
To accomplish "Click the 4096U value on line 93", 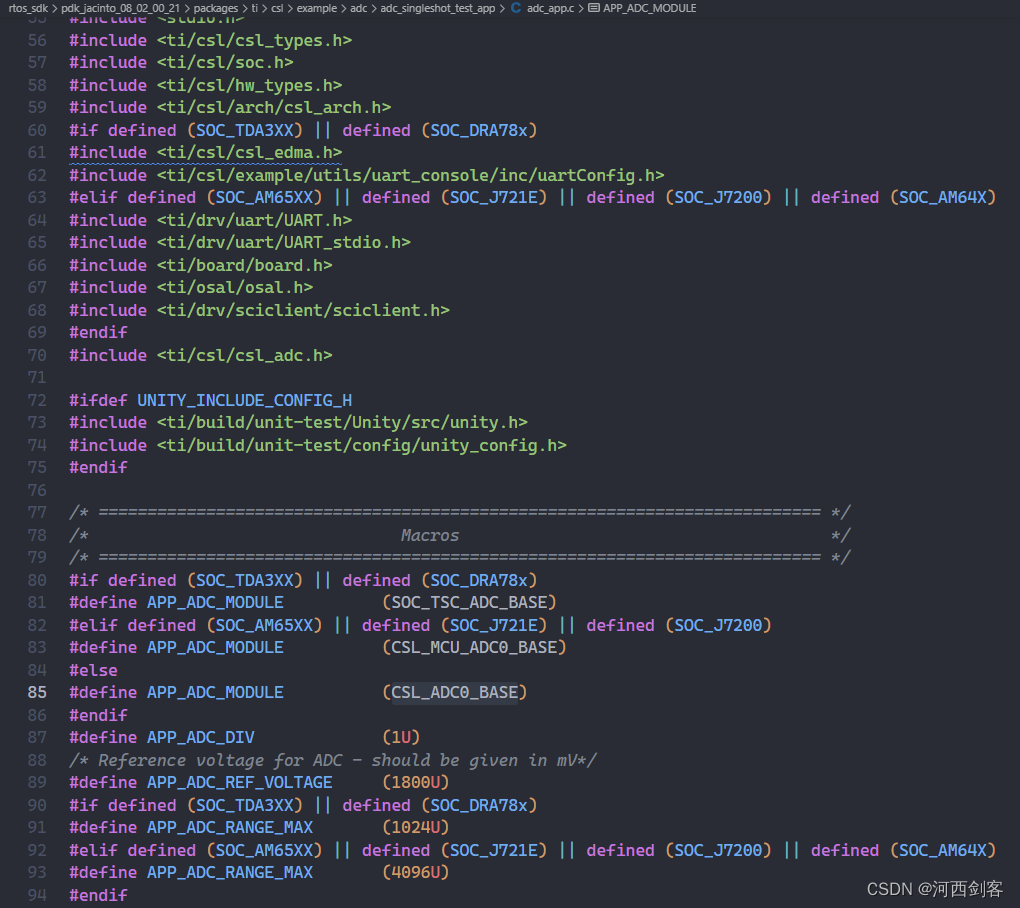I will pos(416,872).
